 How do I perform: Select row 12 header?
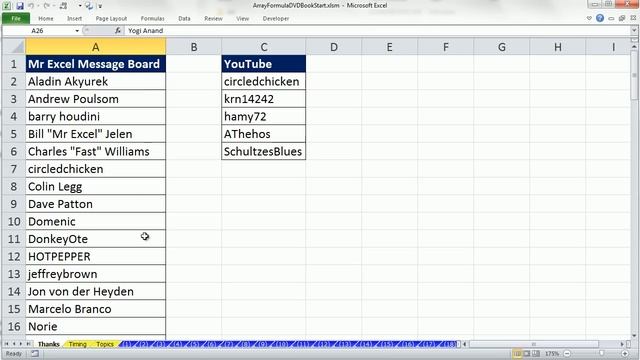coord(14,256)
